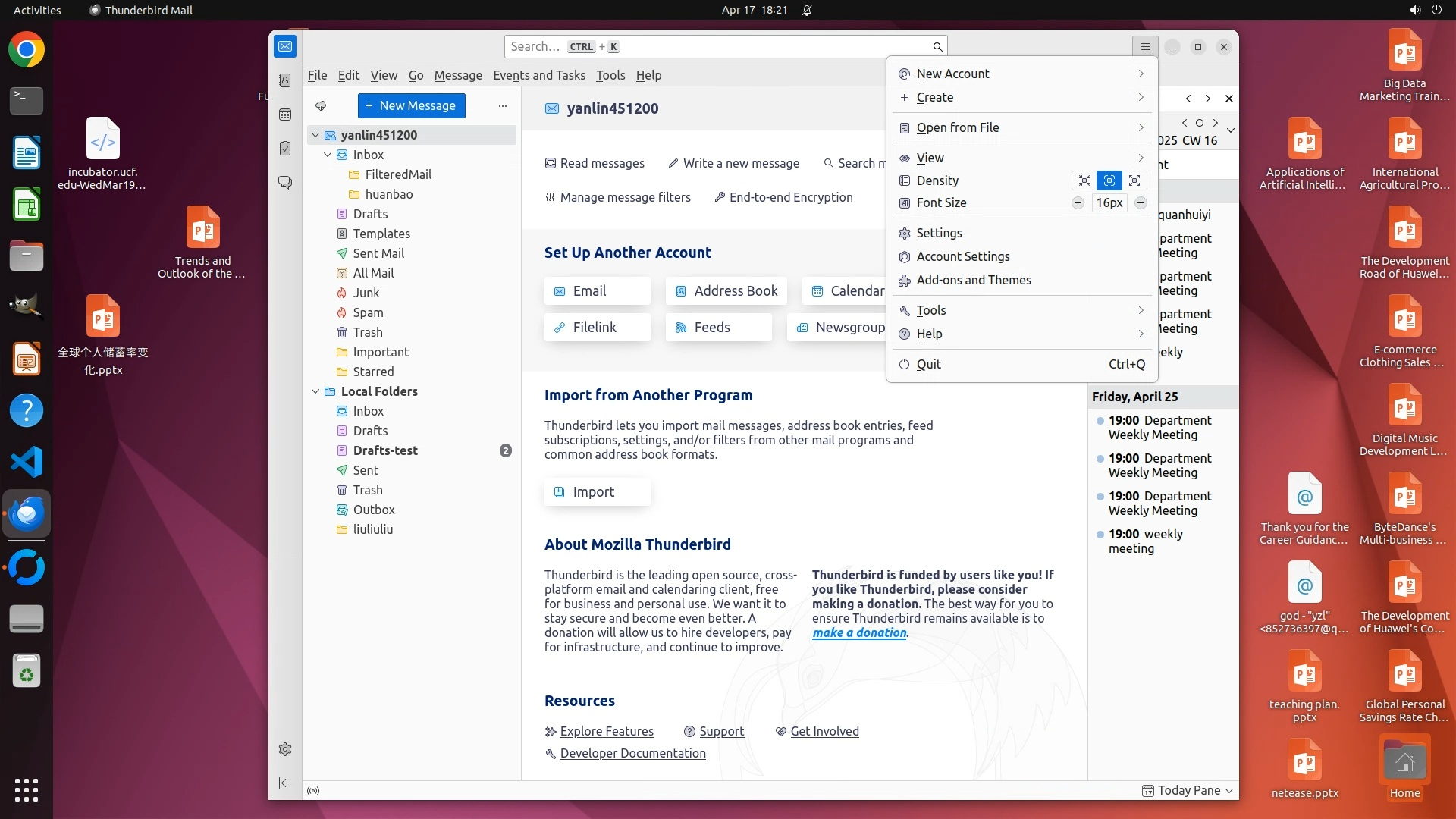Collapse the Local Folders tree
Screen dimensions: 1456x819
click(x=315, y=391)
